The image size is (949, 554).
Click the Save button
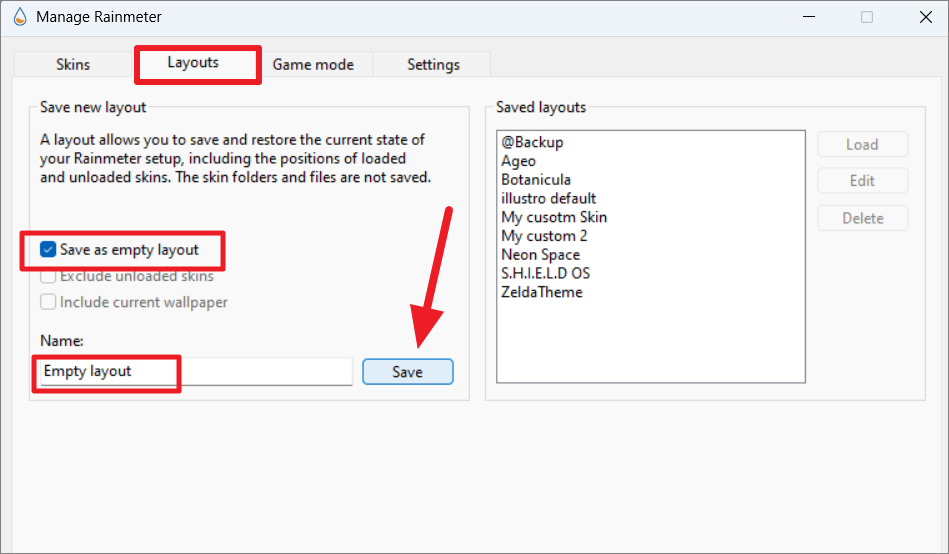tap(407, 372)
